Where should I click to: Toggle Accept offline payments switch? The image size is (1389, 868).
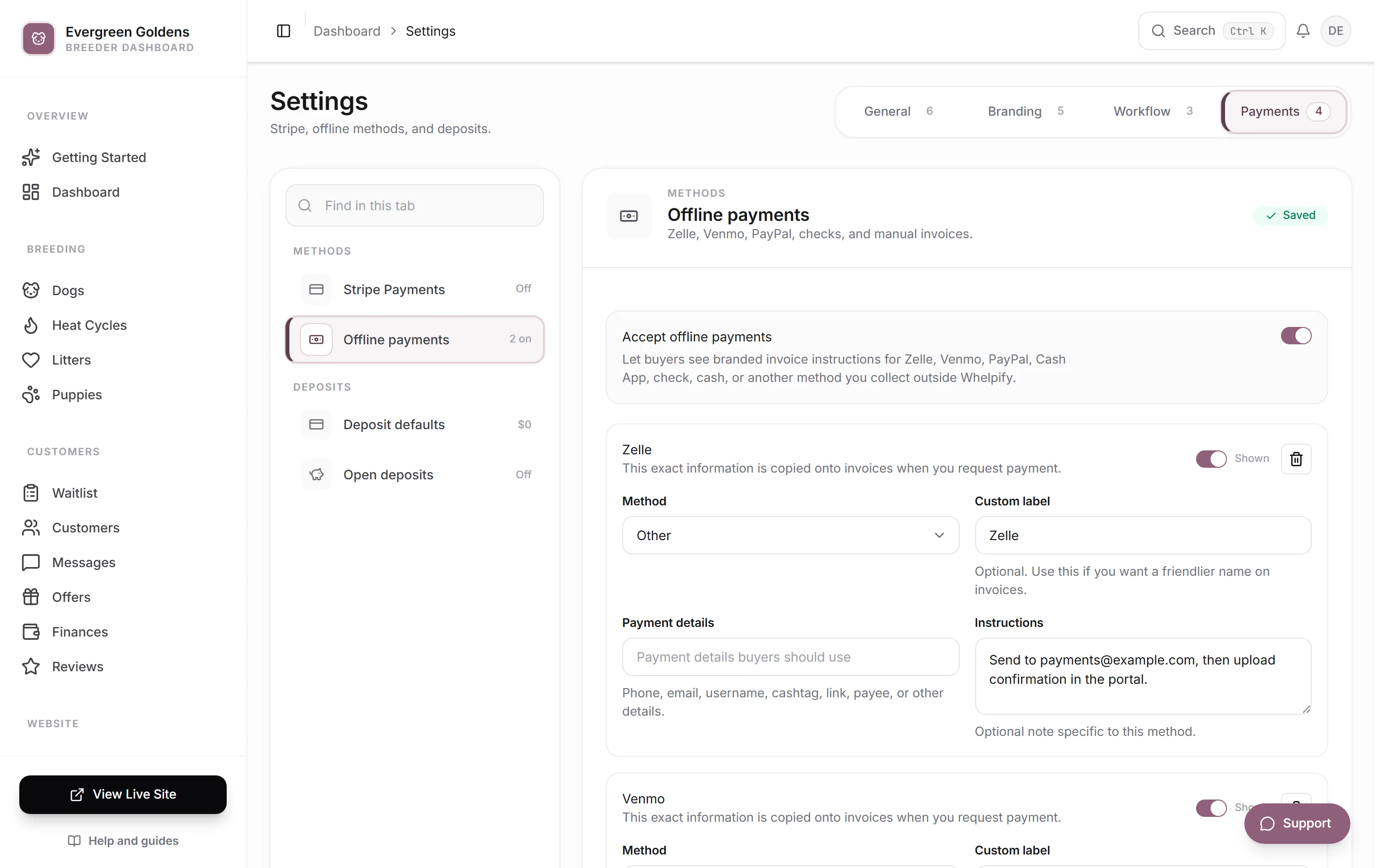point(1296,336)
